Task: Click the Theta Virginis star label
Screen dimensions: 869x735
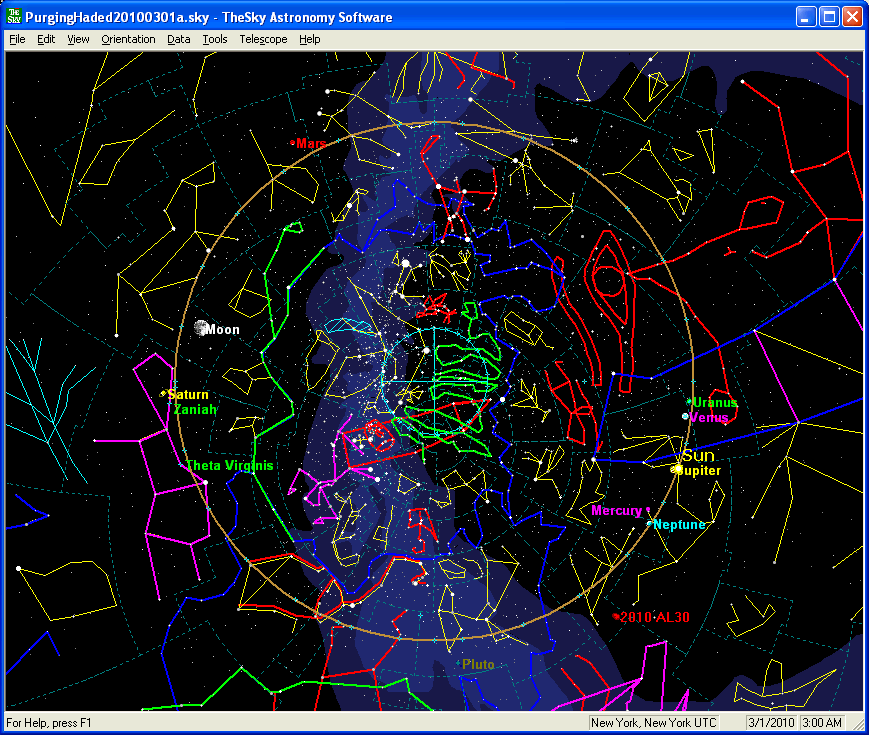Action: pos(229,466)
